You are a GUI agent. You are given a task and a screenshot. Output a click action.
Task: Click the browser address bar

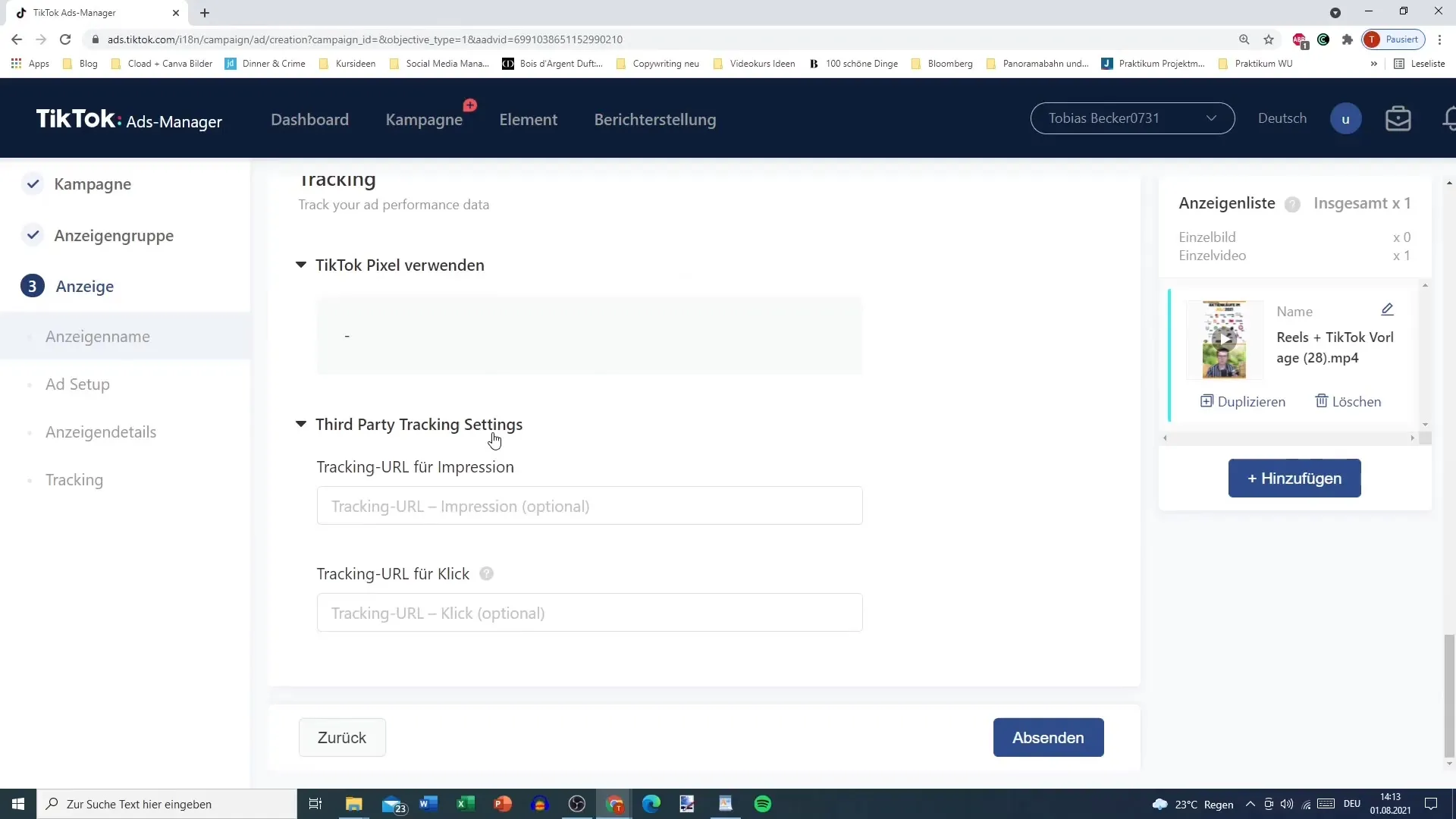(660, 39)
